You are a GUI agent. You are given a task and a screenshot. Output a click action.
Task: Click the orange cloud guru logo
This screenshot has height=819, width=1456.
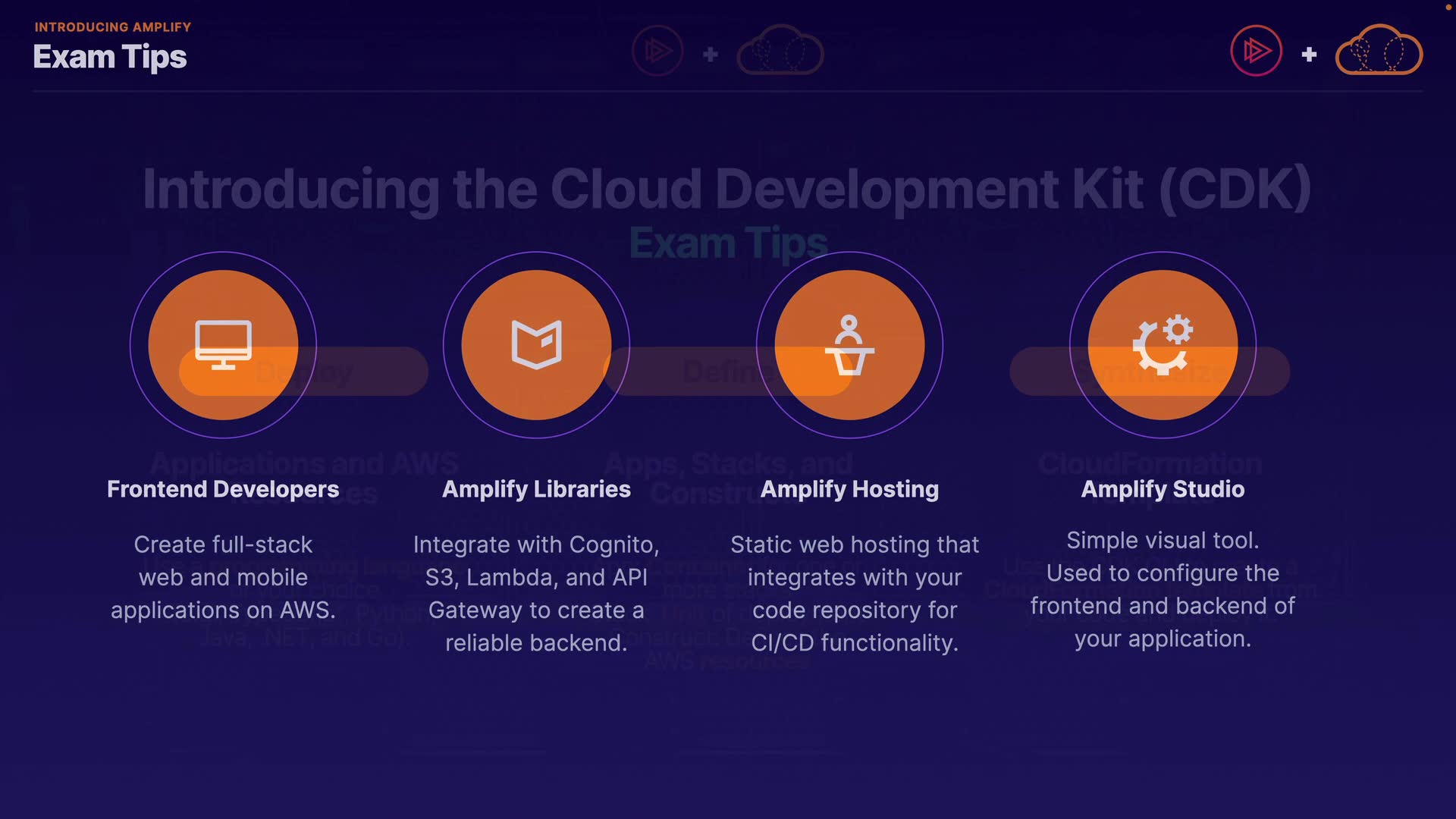click(1379, 51)
